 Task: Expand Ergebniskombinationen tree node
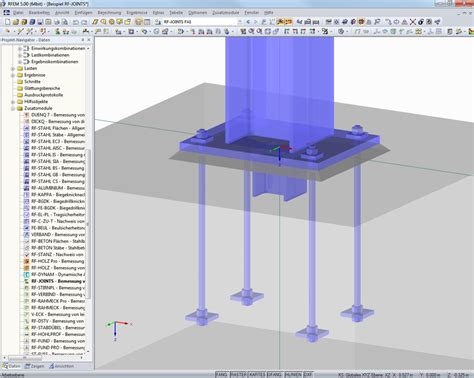[20, 62]
